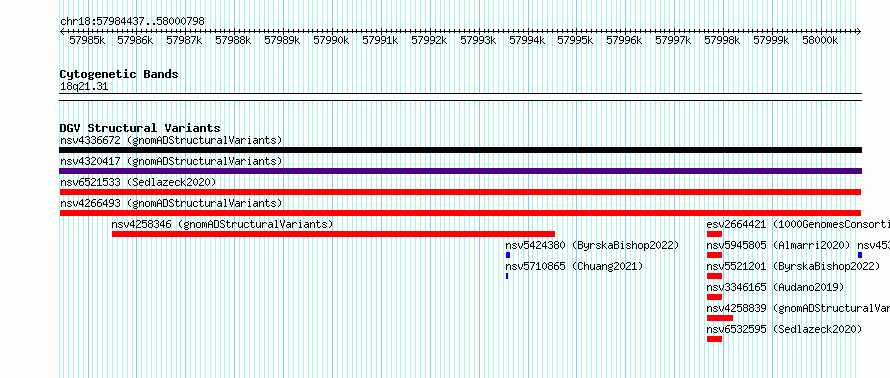Image resolution: width=890 pixels, height=378 pixels.
Task: Click the 57989k ruler tick label
Action: 282,40
